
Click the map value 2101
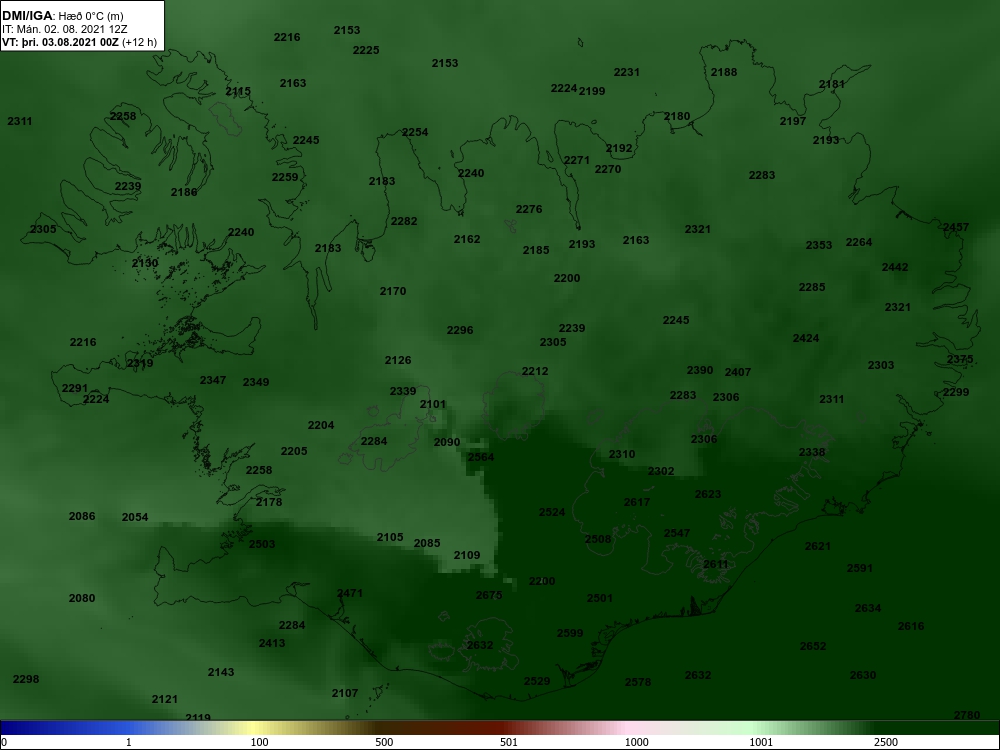(433, 404)
